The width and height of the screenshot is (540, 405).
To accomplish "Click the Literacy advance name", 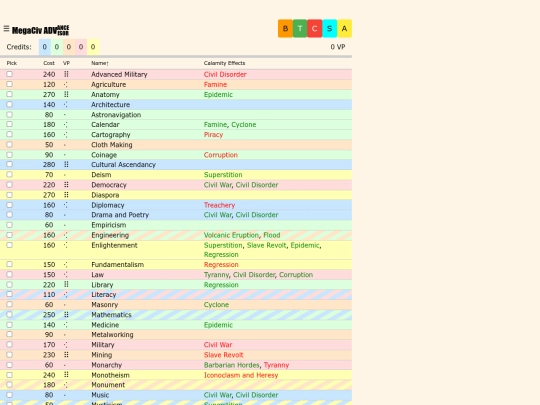I will [x=103, y=295].
